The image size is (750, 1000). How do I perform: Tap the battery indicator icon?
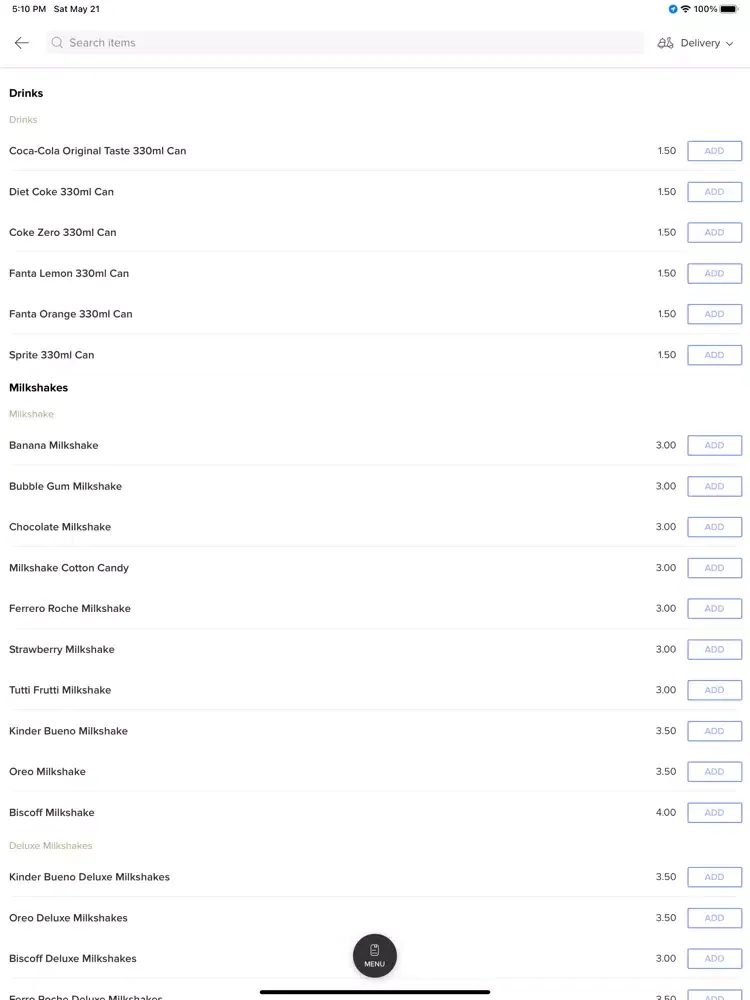click(x=730, y=9)
